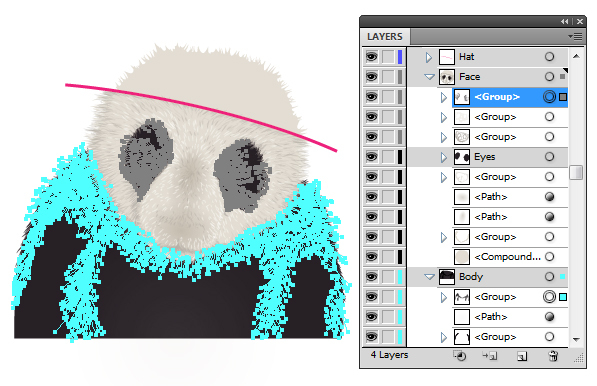The height and width of the screenshot is (386, 597).
Task: Click the Layers panel scrollbar down arrow
Action: click(576, 339)
